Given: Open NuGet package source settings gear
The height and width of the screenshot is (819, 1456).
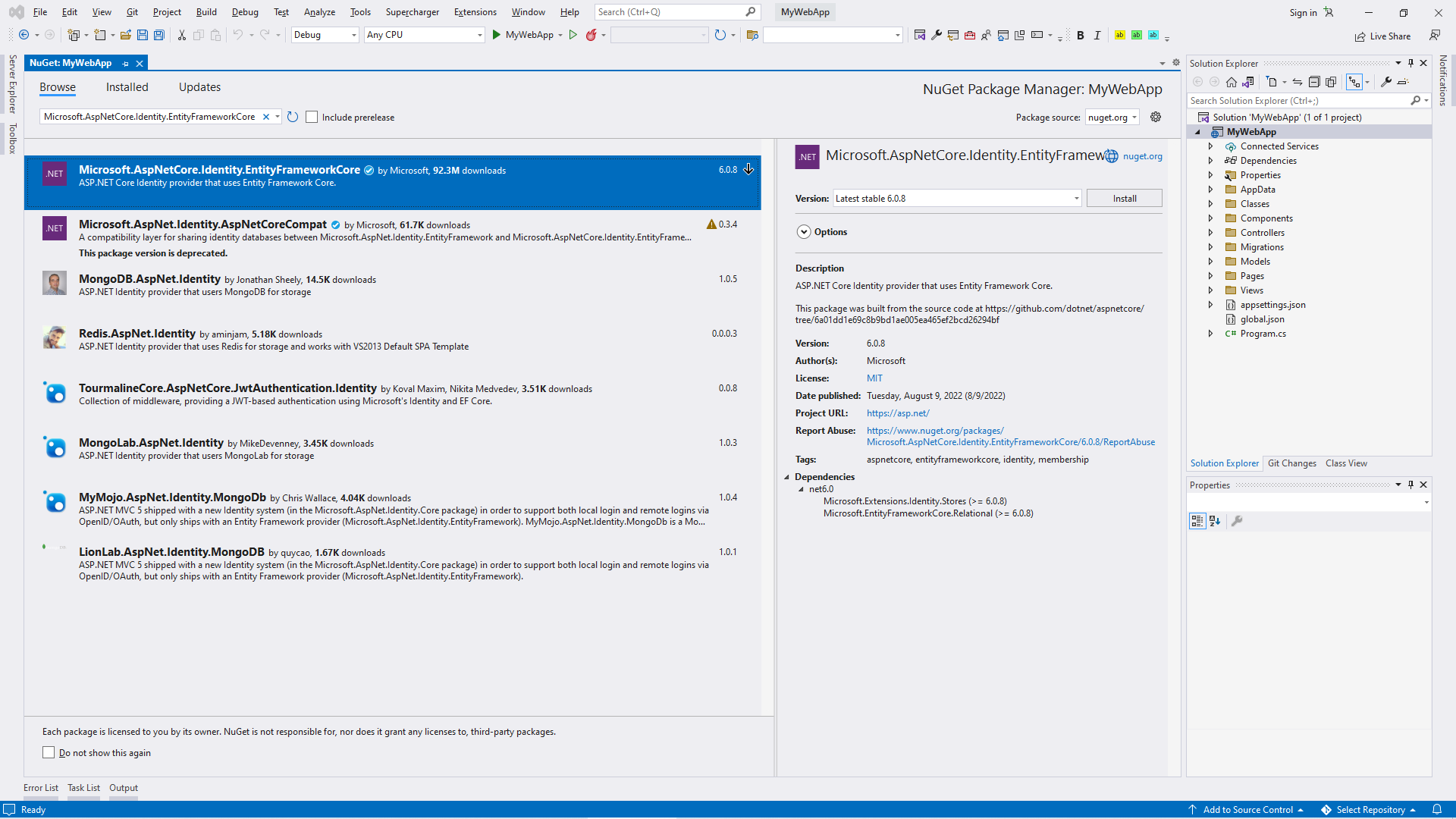Looking at the screenshot, I should [x=1156, y=117].
